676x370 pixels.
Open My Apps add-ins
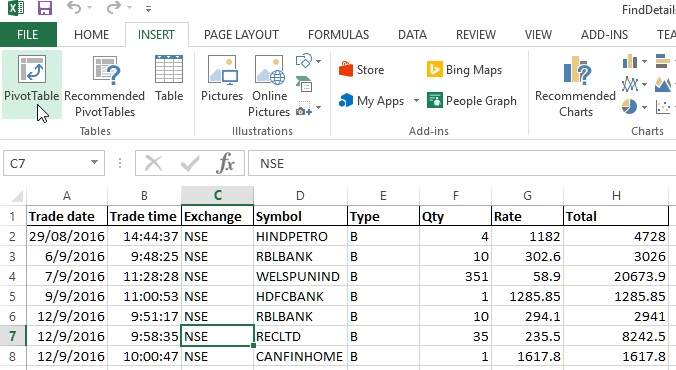coord(372,101)
